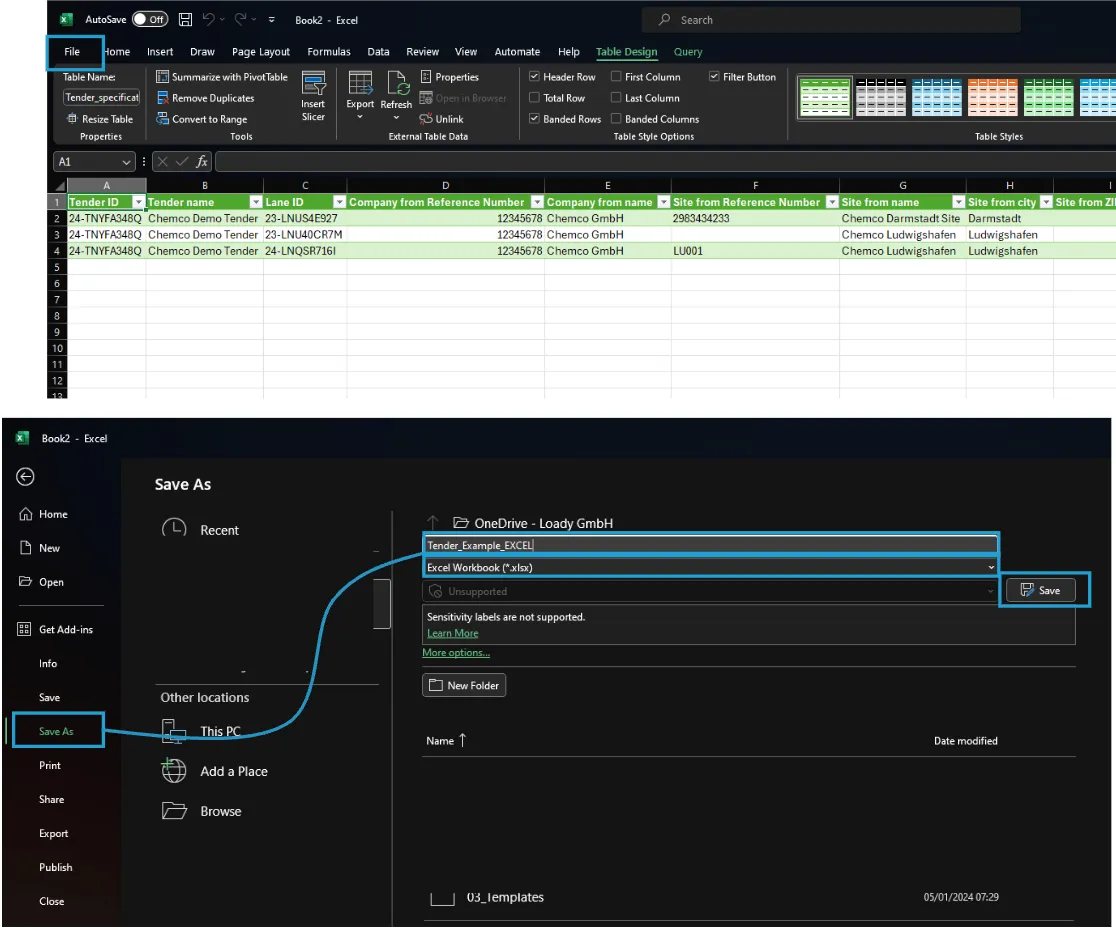The width and height of the screenshot is (1116, 930).
Task: Click Remove Duplicates tool
Action: (205, 98)
